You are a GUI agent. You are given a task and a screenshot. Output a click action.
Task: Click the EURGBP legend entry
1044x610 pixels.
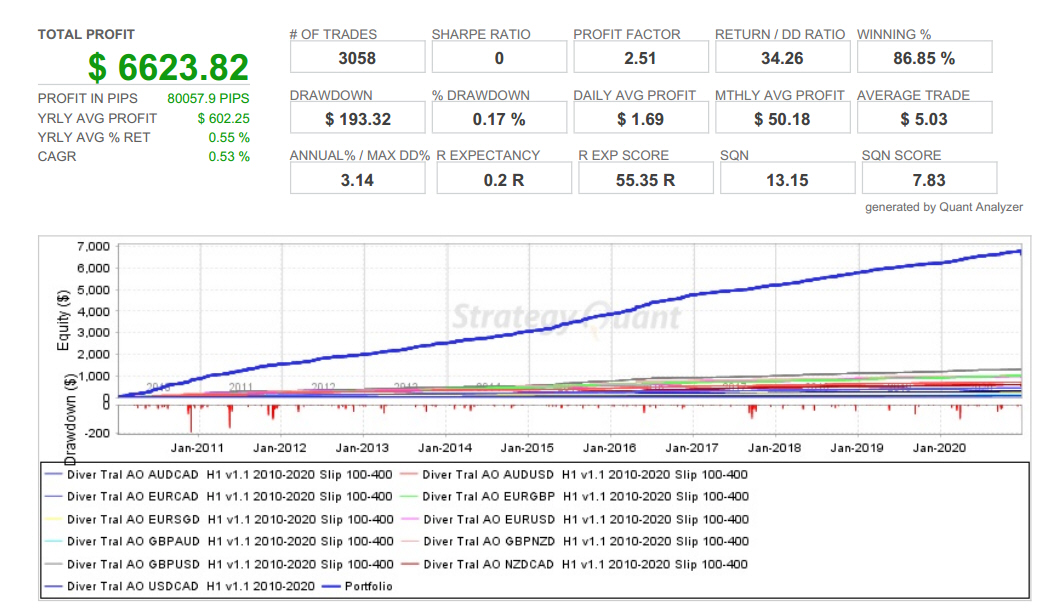574,497
